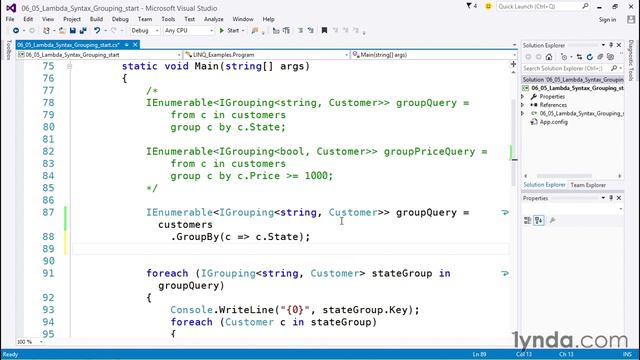Open the Start button dropdown arrow
640x360 pixels.
point(243,31)
